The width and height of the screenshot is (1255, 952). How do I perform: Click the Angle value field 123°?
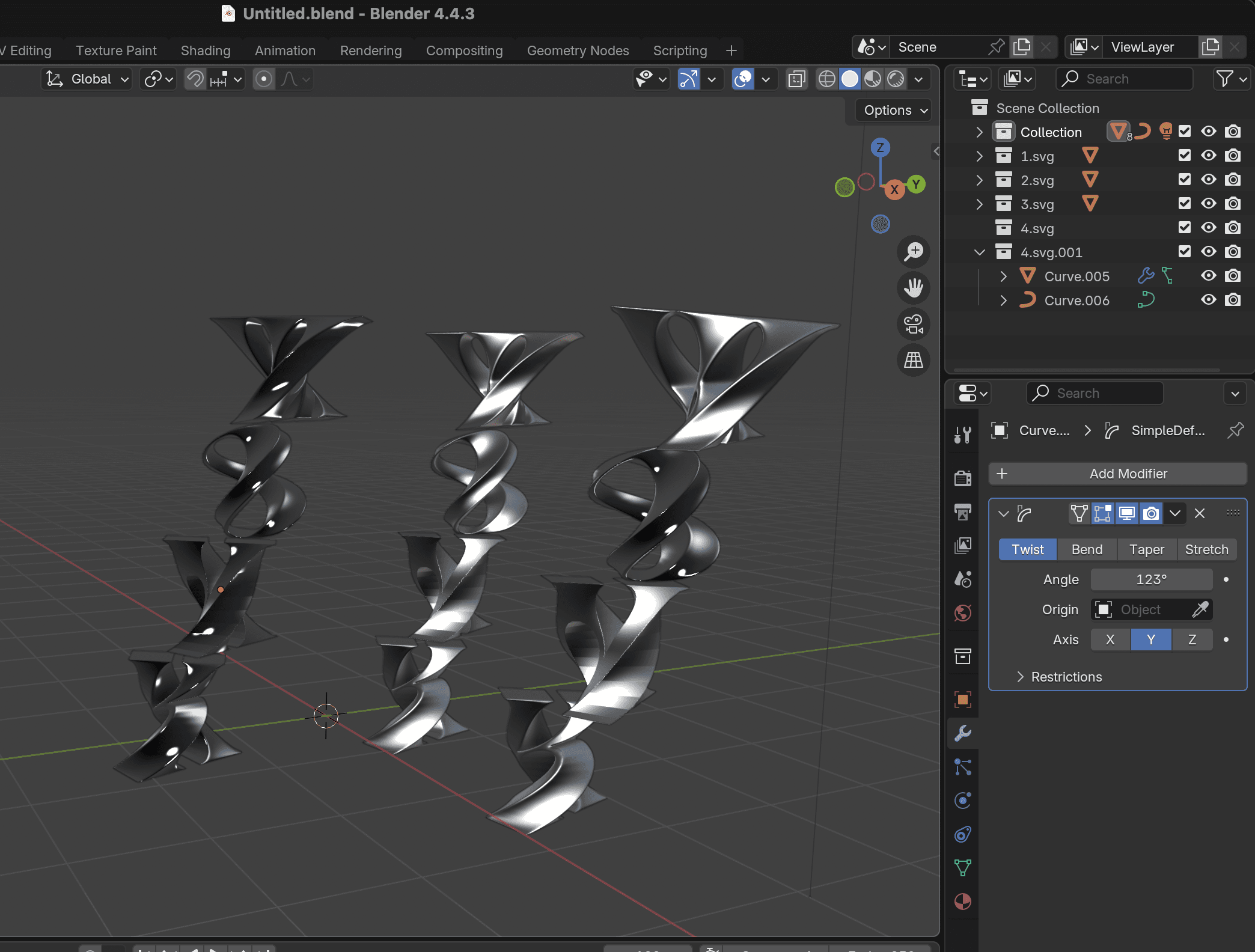(x=1151, y=579)
